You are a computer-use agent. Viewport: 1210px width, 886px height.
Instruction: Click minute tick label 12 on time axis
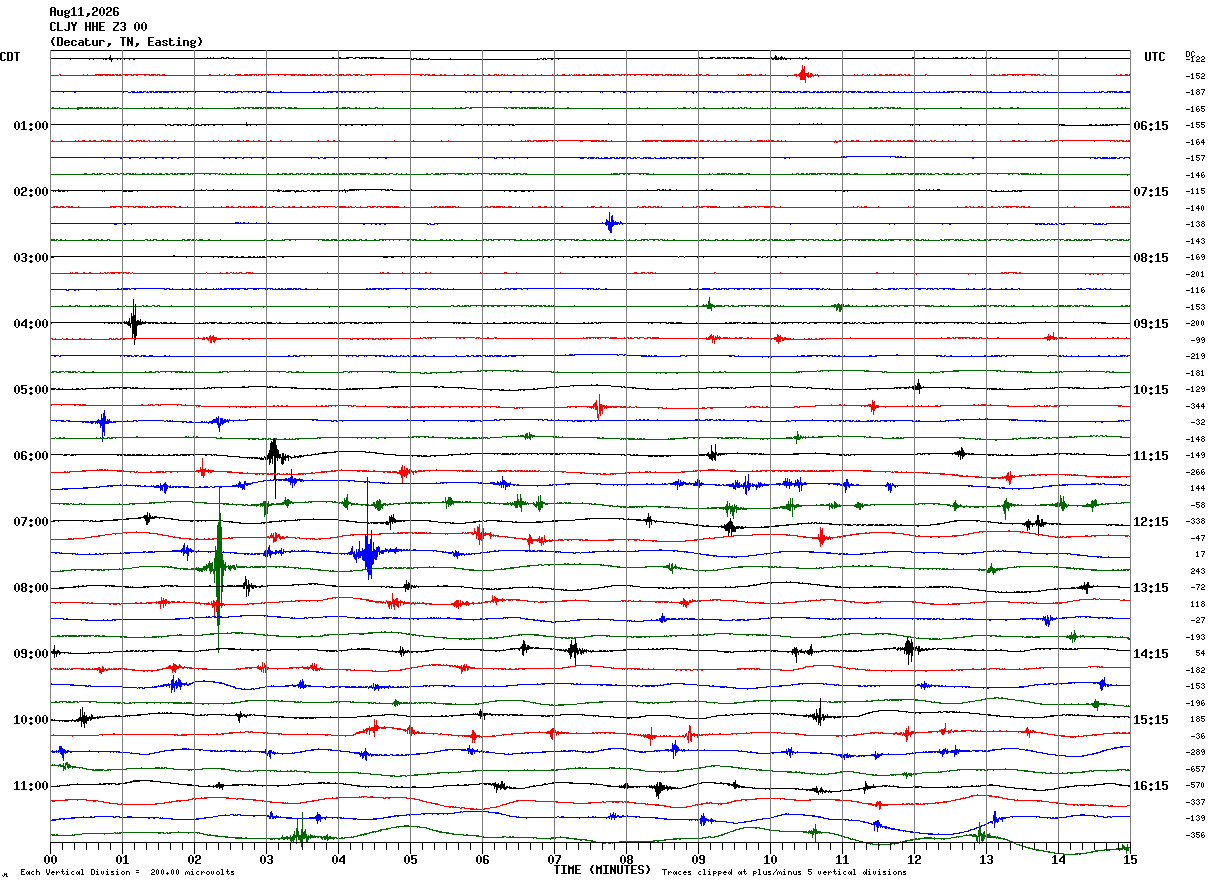[914, 859]
